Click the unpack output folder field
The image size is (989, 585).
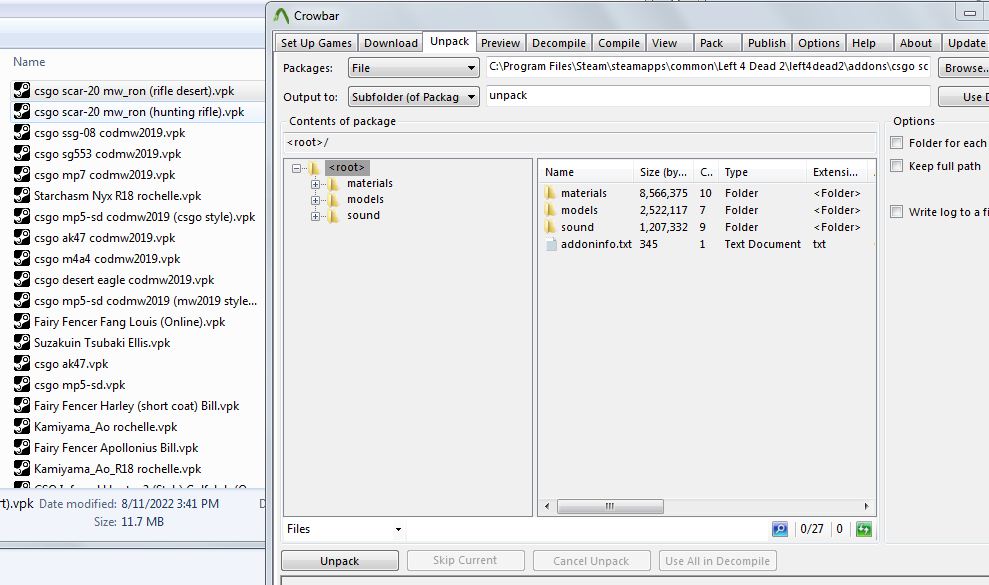tap(708, 96)
